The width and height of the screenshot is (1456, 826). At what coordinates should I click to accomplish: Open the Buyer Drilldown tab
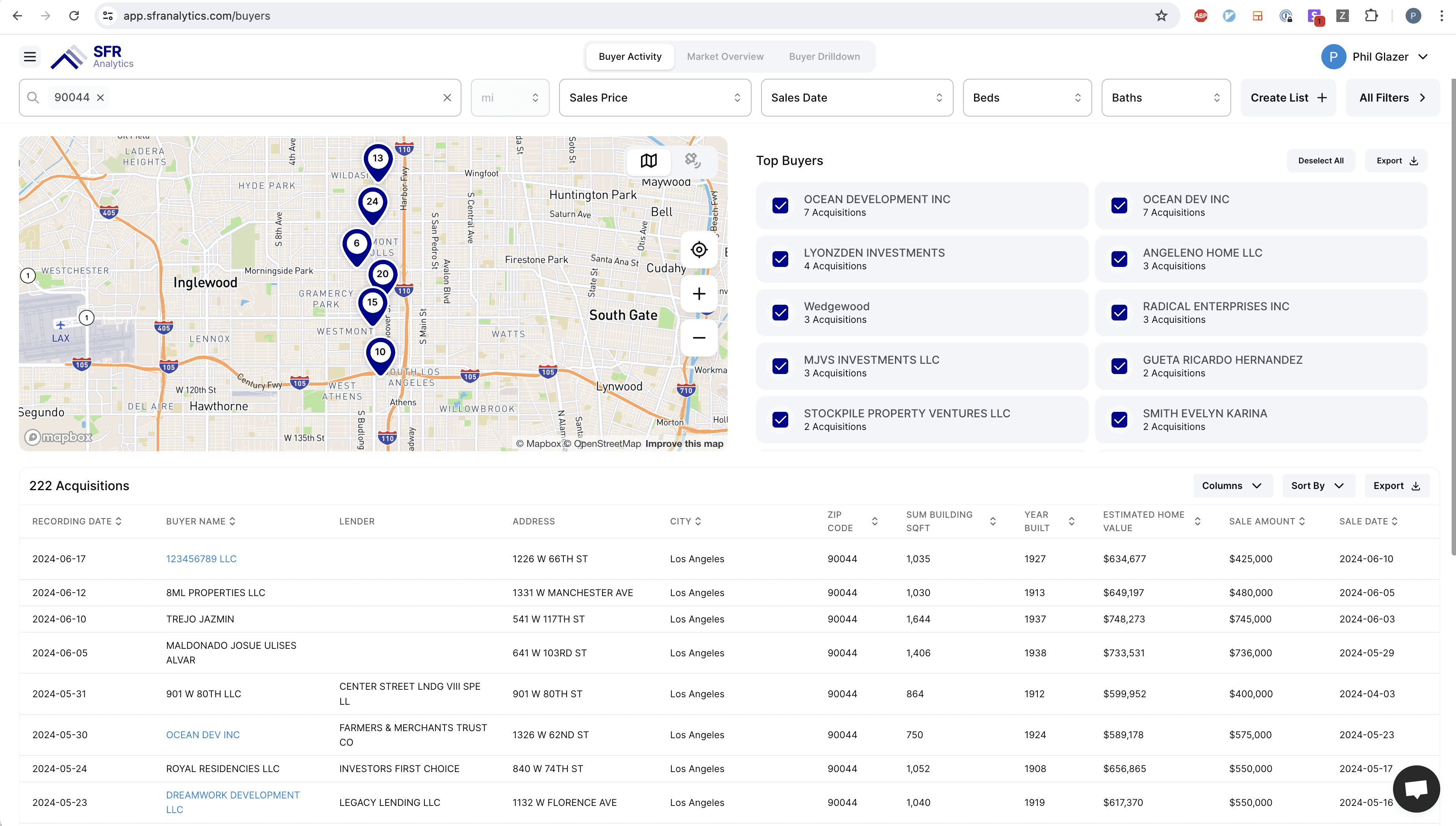coord(824,56)
